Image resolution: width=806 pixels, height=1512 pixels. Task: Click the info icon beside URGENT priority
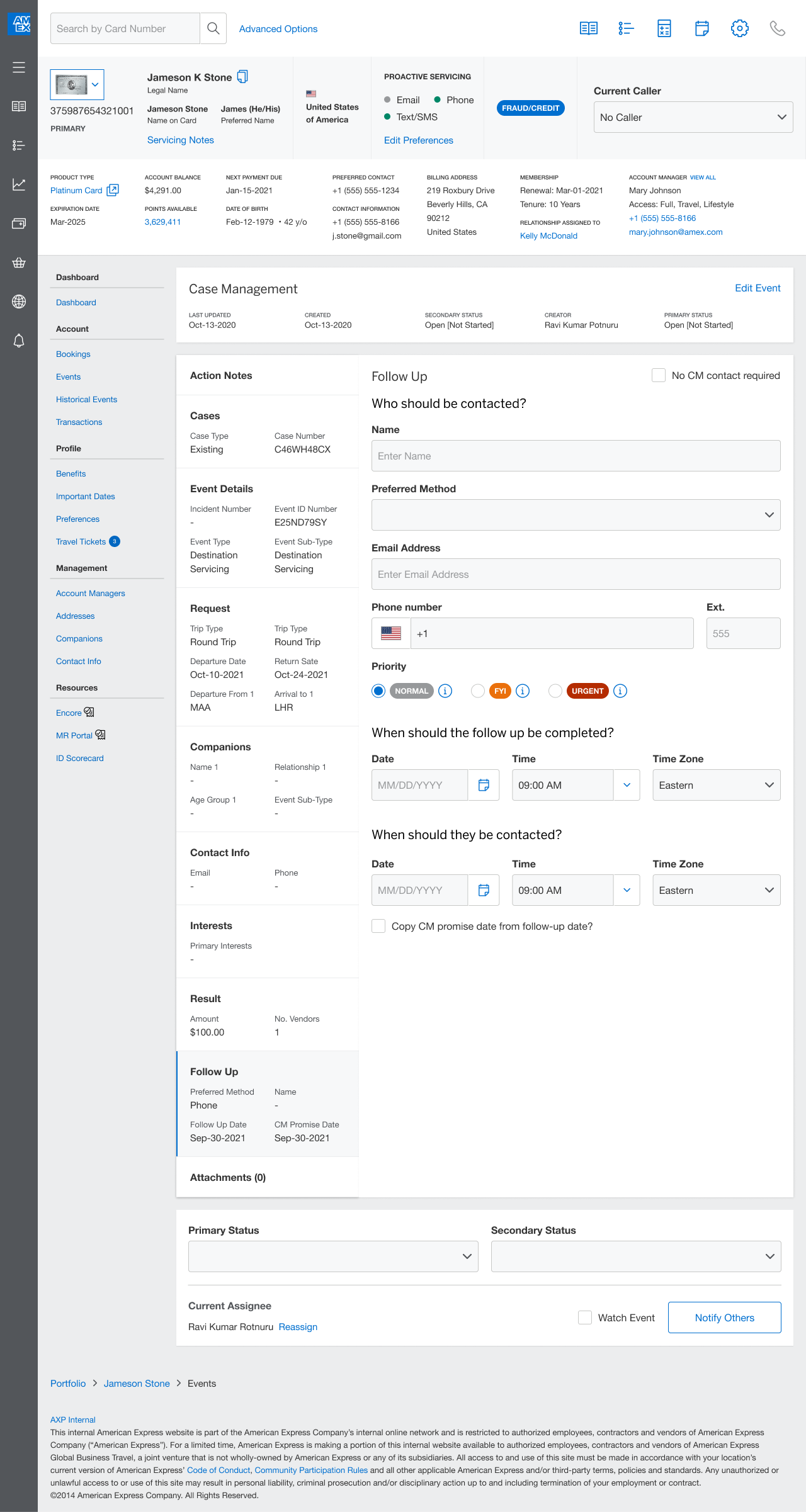pyautogui.click(x=620, y=691)
